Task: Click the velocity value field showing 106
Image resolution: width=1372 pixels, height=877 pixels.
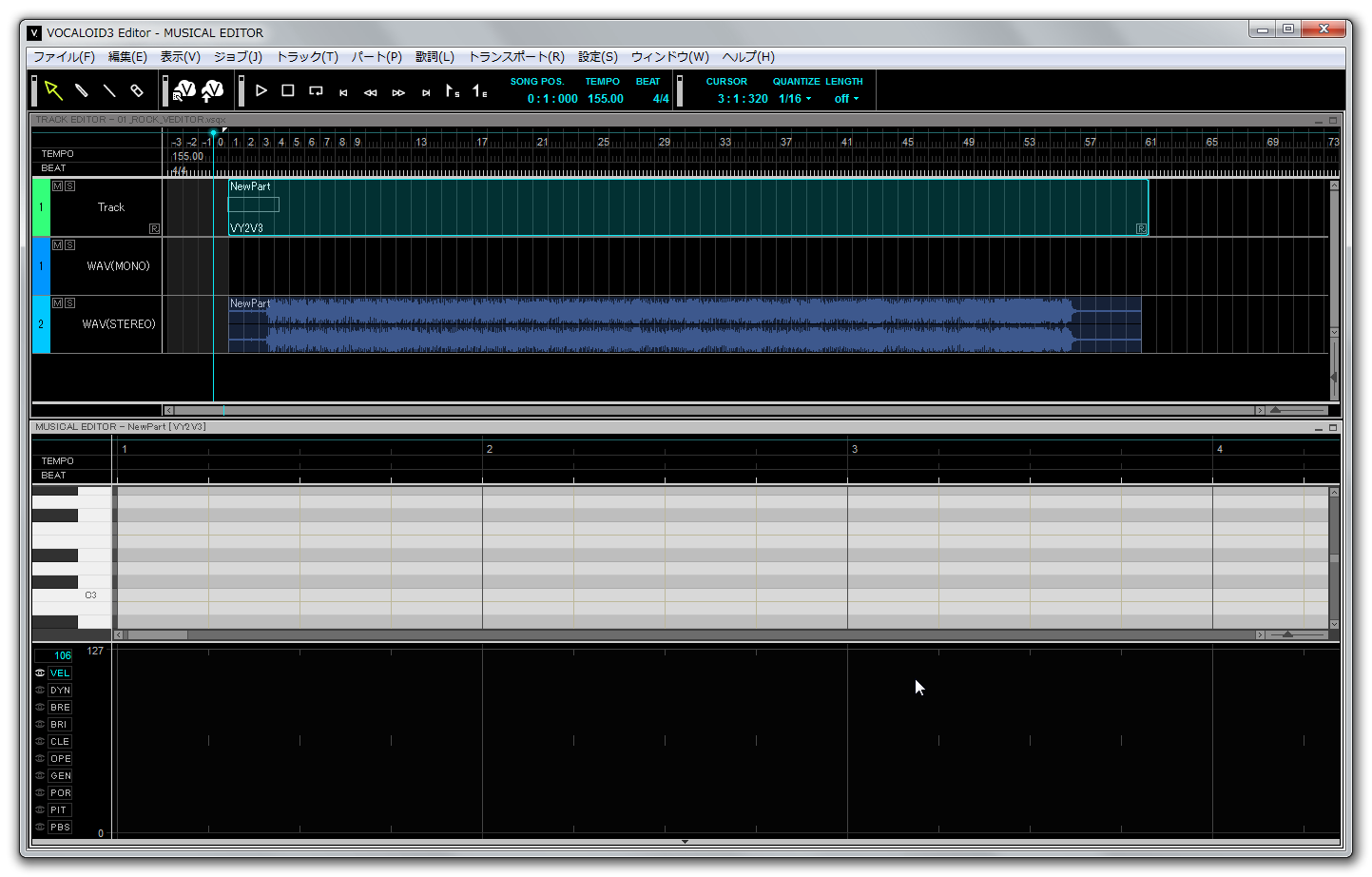Action: (x=53, y=655)
